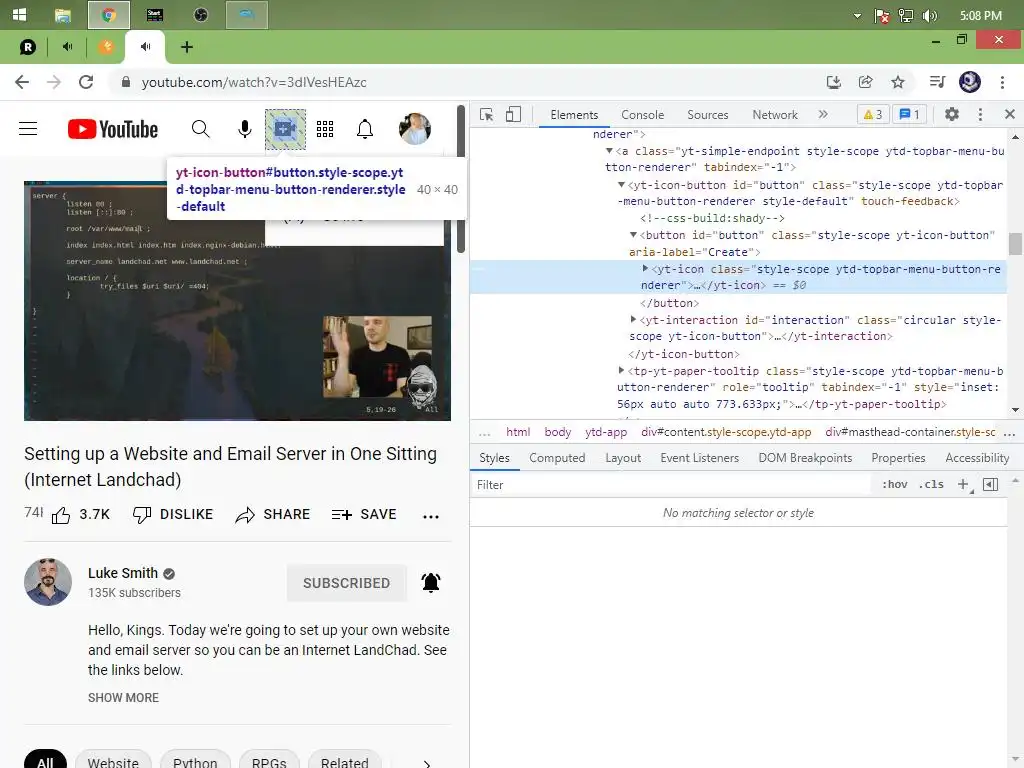Collapse the yt-simple-endpoint anchor node
1024x768 pixels.
click(609, 151)
